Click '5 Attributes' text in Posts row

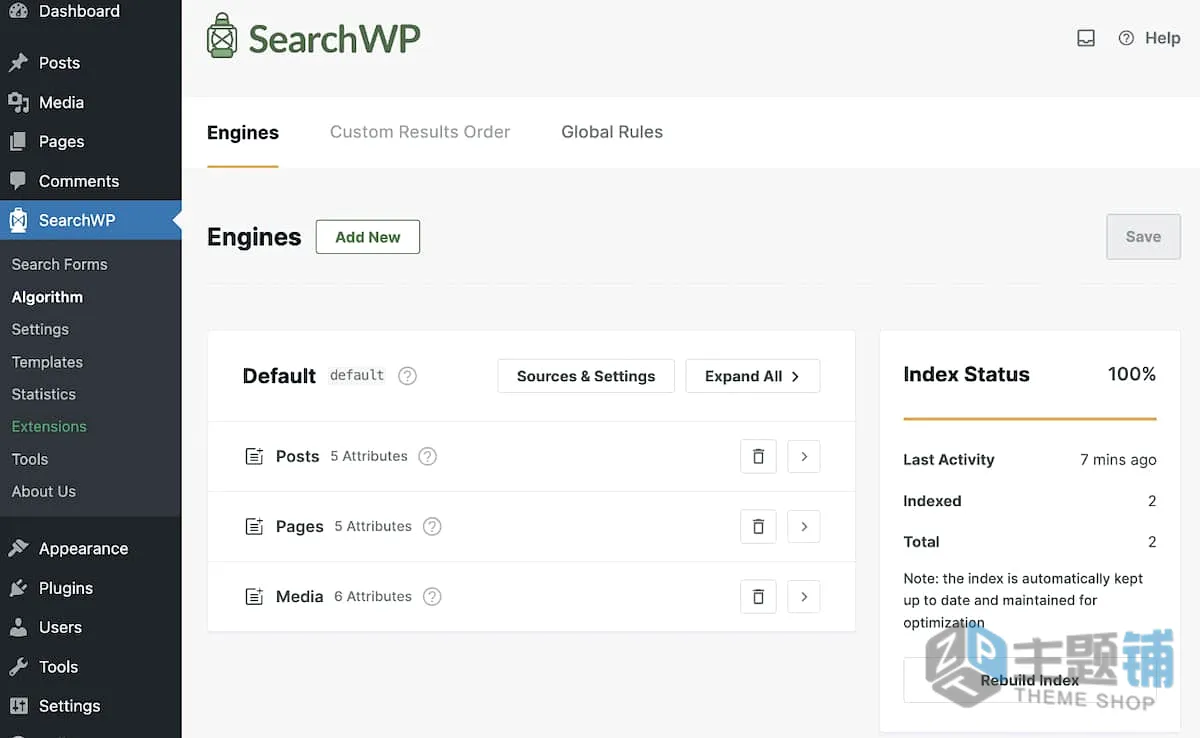click(x=369, y=456)
